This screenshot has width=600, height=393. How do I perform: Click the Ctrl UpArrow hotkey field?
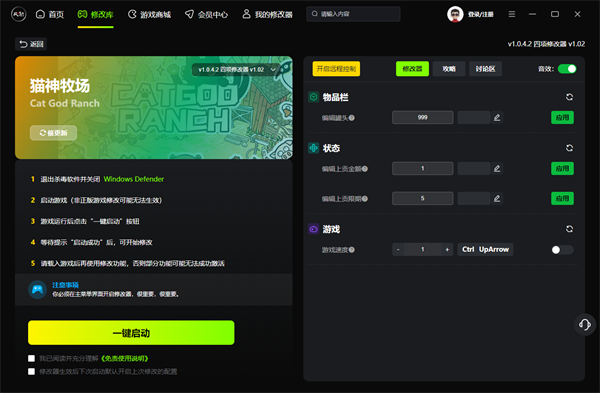point(485,249)
